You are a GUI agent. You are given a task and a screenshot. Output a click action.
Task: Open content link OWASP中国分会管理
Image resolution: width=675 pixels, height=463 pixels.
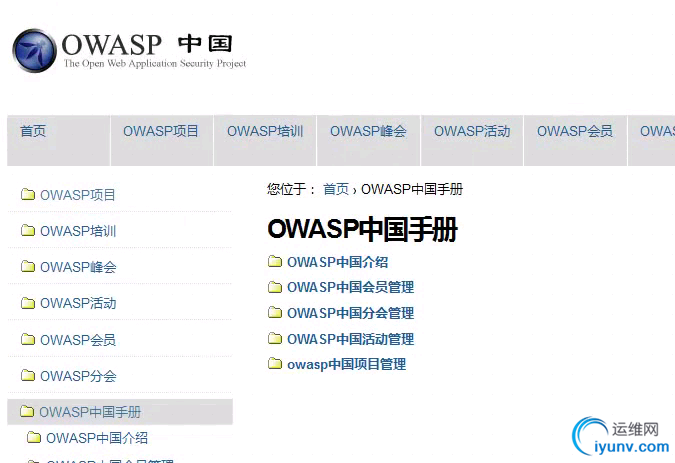click(350, 313)
